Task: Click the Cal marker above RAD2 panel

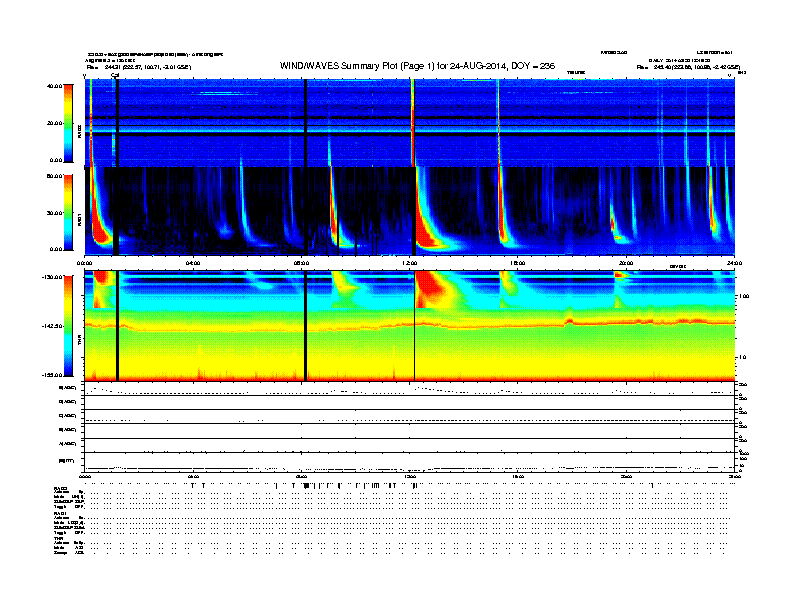Action: [x=115, y=76]
